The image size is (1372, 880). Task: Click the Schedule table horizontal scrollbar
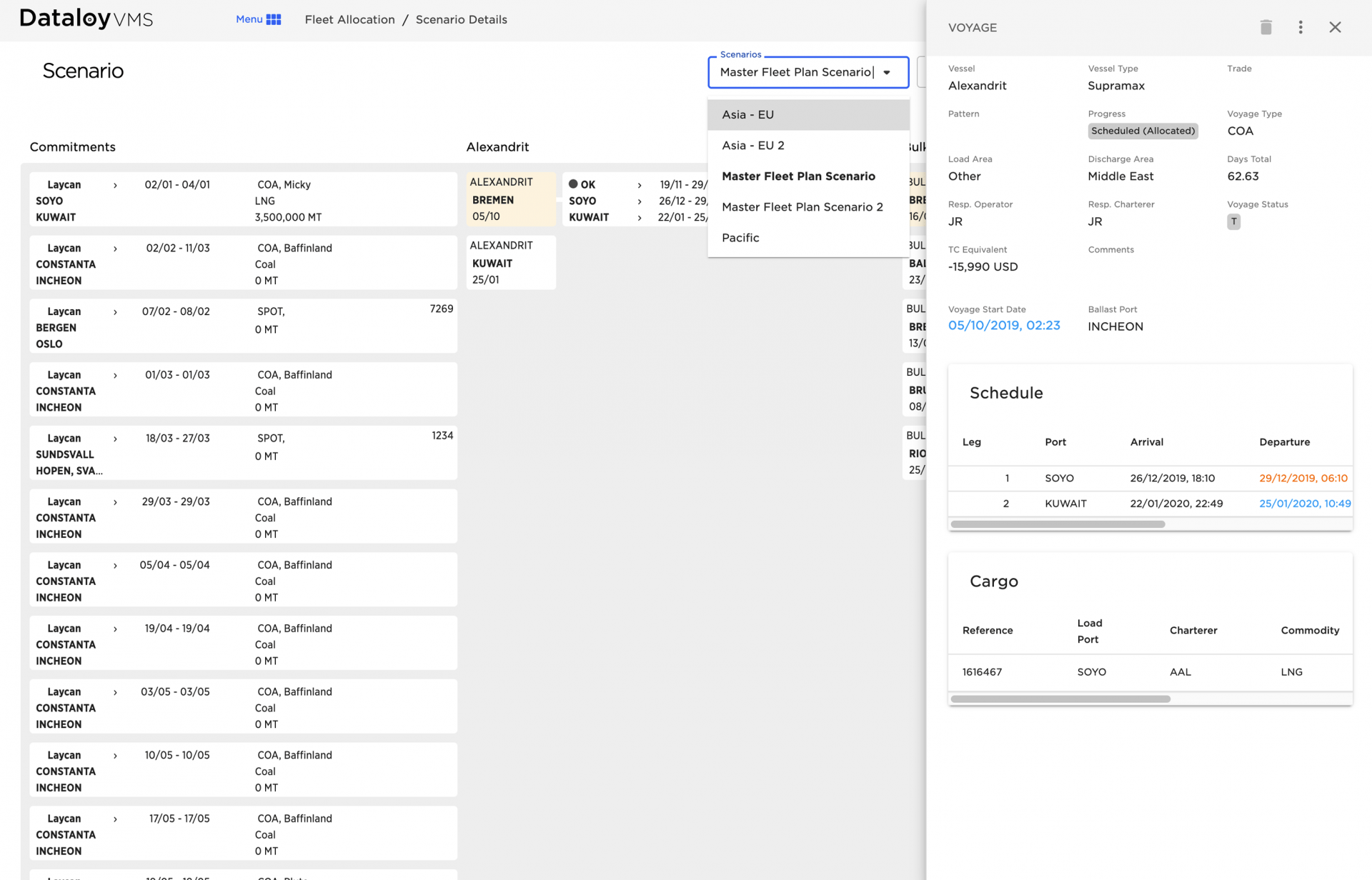tap(1058, 524)
